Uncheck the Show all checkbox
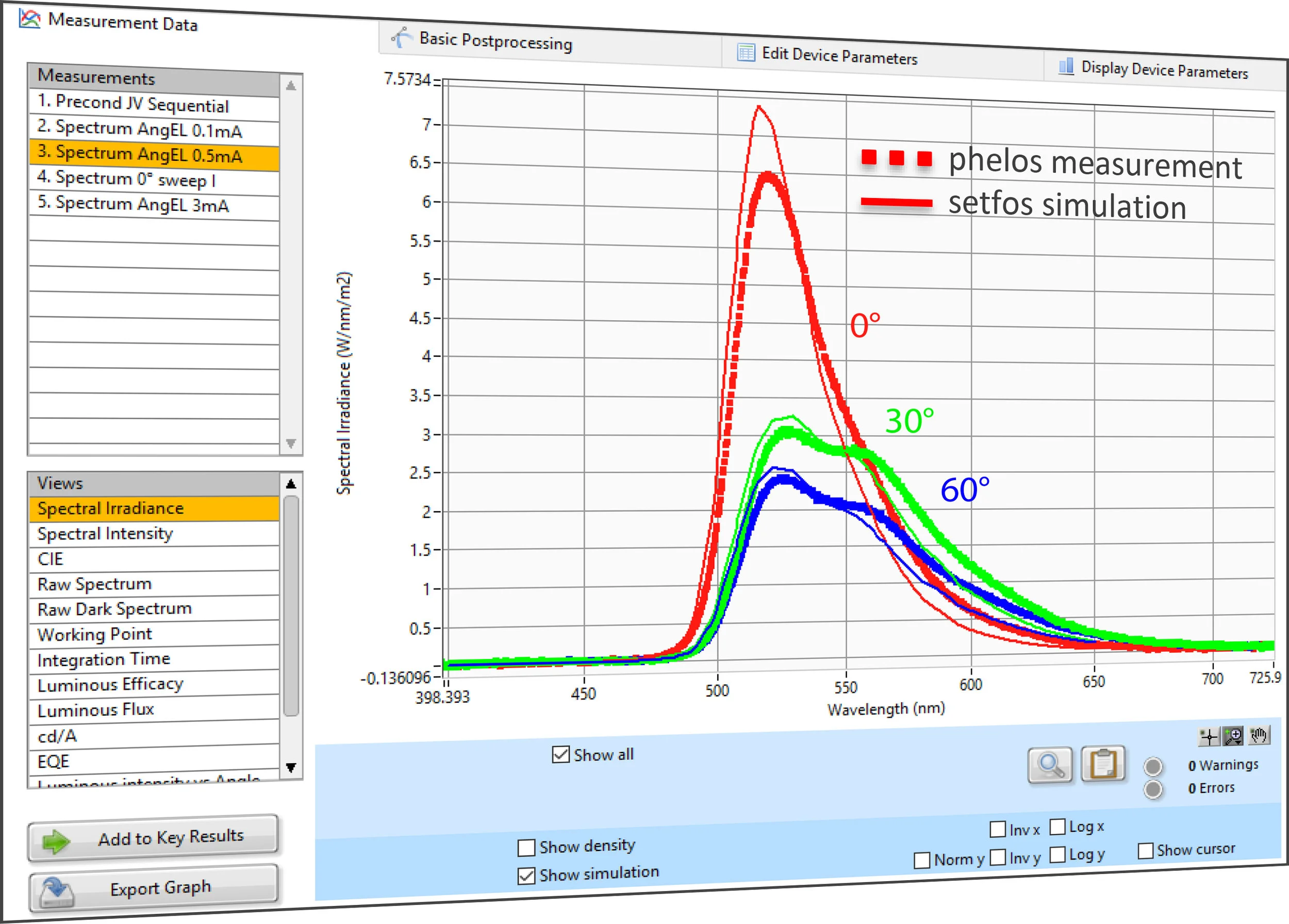The image size is (1289, 924). pyautogui.click(x=560, y=754)
